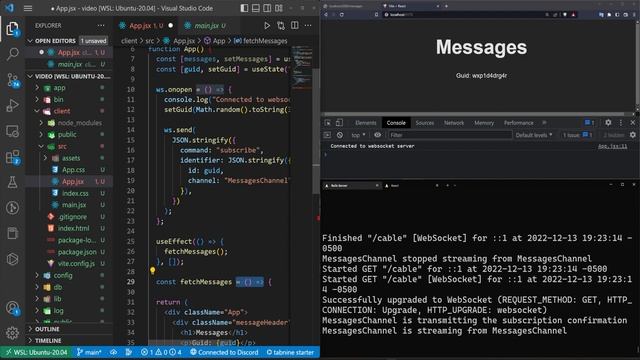Click the lightbulb code action icon
640x360 pixels.
[152, 271]
